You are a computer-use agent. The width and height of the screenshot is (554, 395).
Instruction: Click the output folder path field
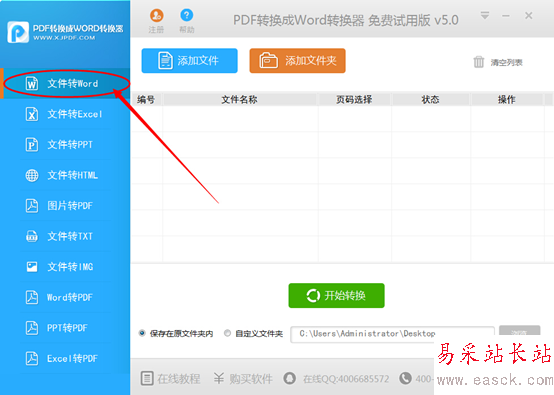coord(392,334)
